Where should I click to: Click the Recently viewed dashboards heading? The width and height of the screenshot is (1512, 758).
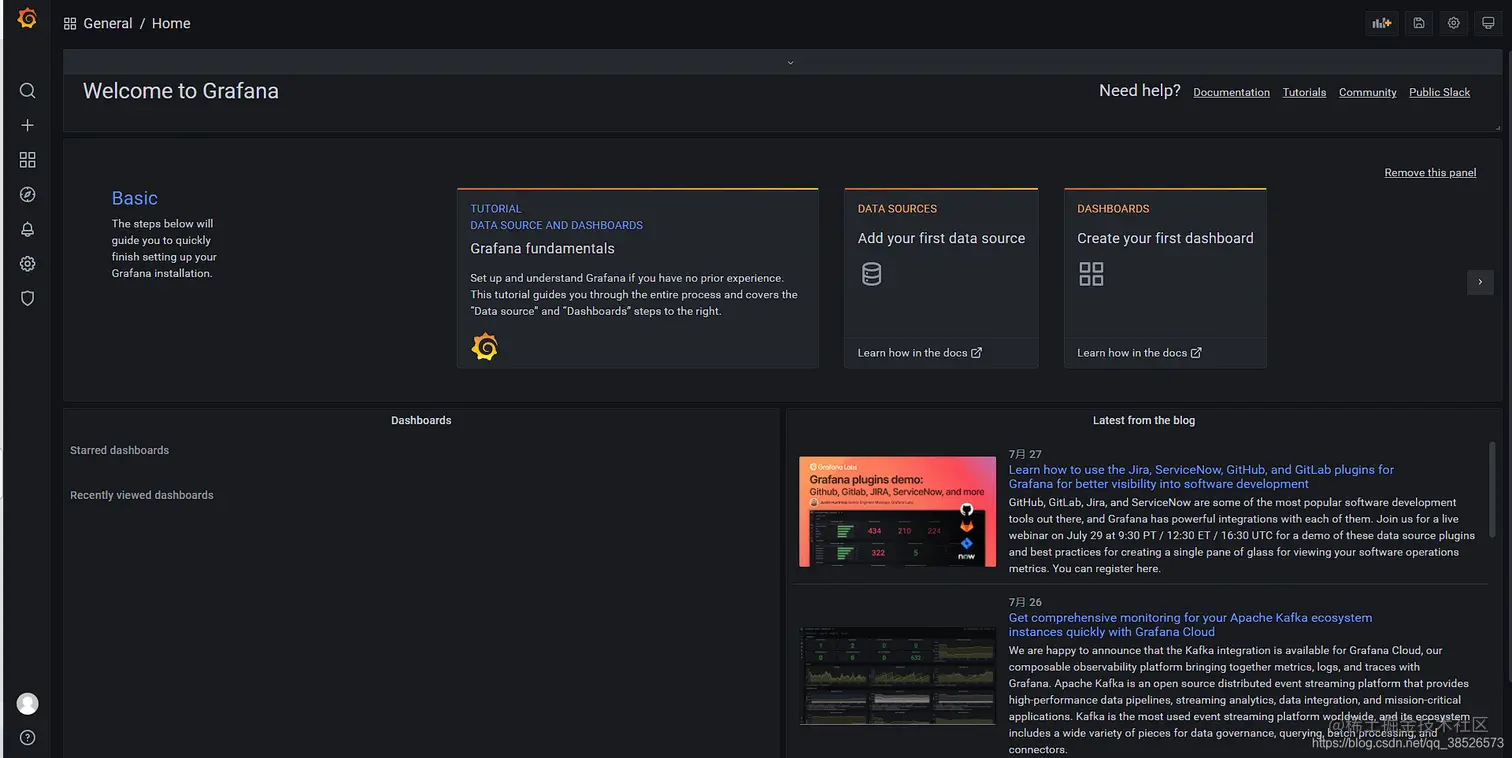[x=142, y=496]
